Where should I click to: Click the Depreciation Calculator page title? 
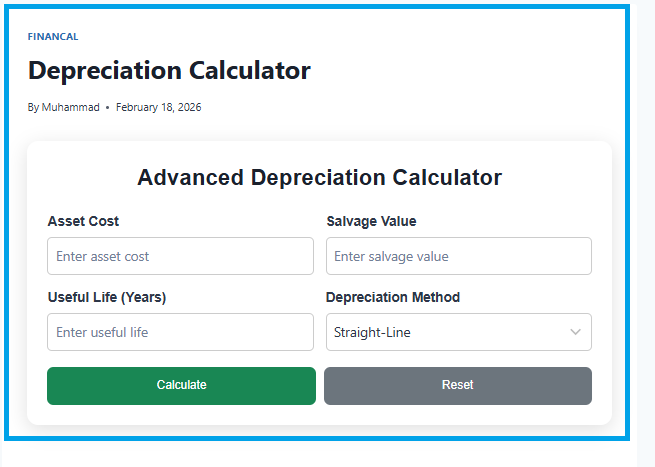click(x=169, y=71)
